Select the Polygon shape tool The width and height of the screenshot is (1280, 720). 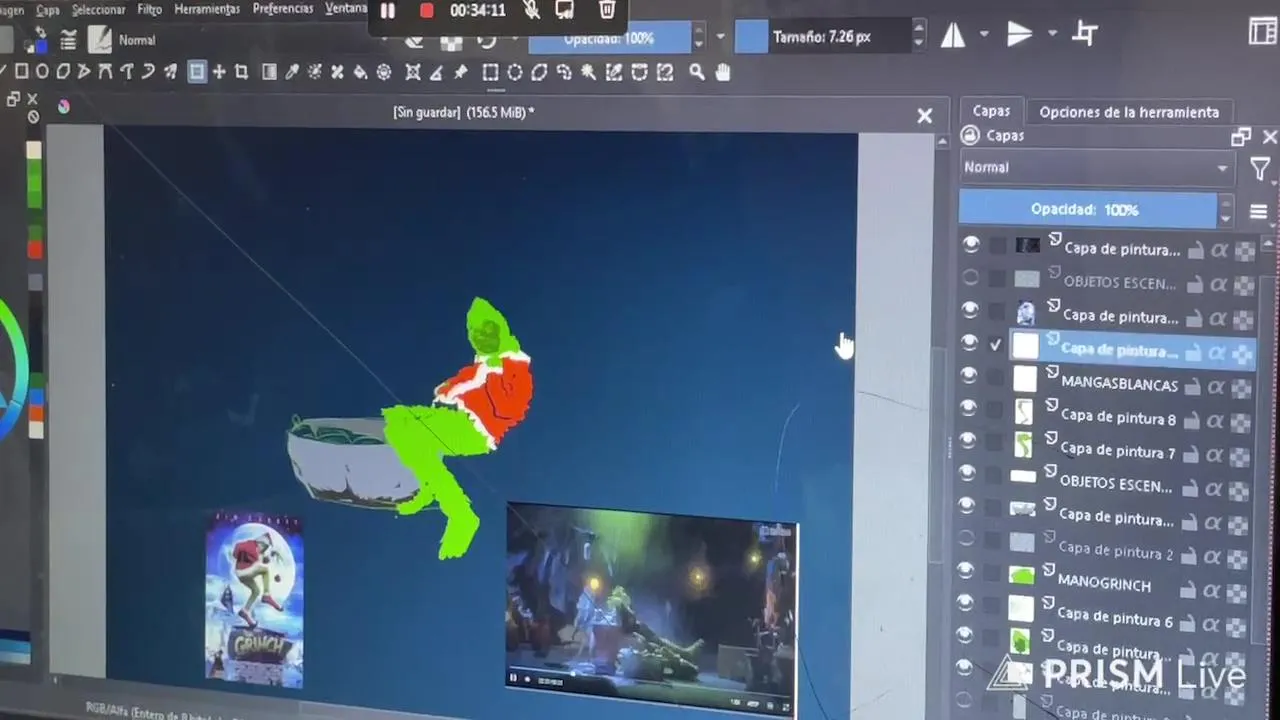[63, 72]
